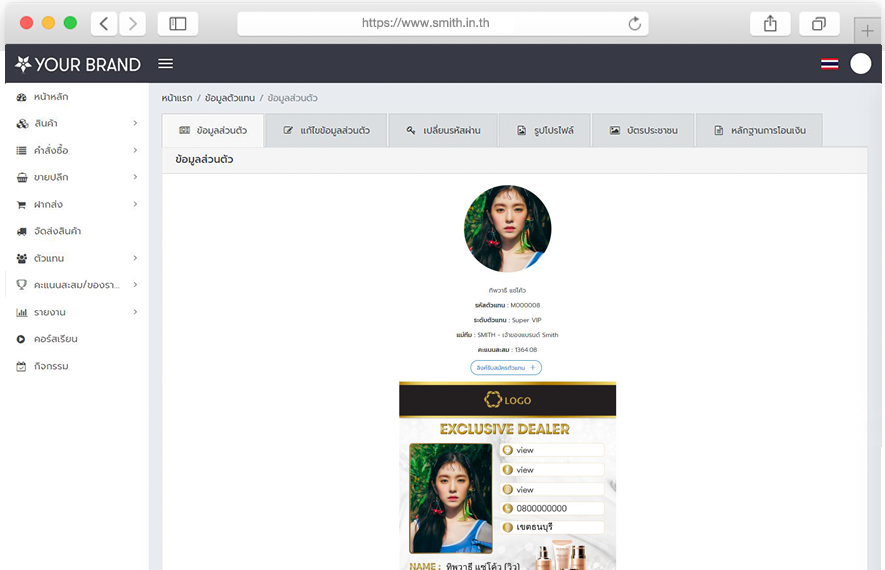Switch to the เปลี่ยนรหัสผ่าน tab
Viewport: 885px width, 570px height.
[x=443, y=130]
